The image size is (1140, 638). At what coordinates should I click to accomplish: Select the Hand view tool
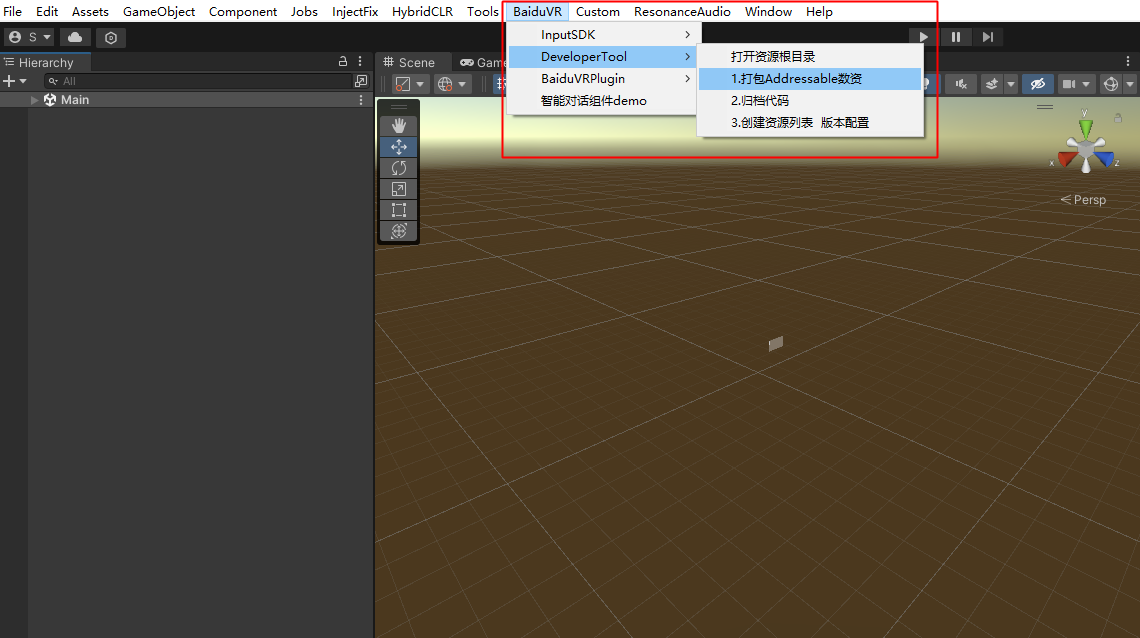(398, 125)
